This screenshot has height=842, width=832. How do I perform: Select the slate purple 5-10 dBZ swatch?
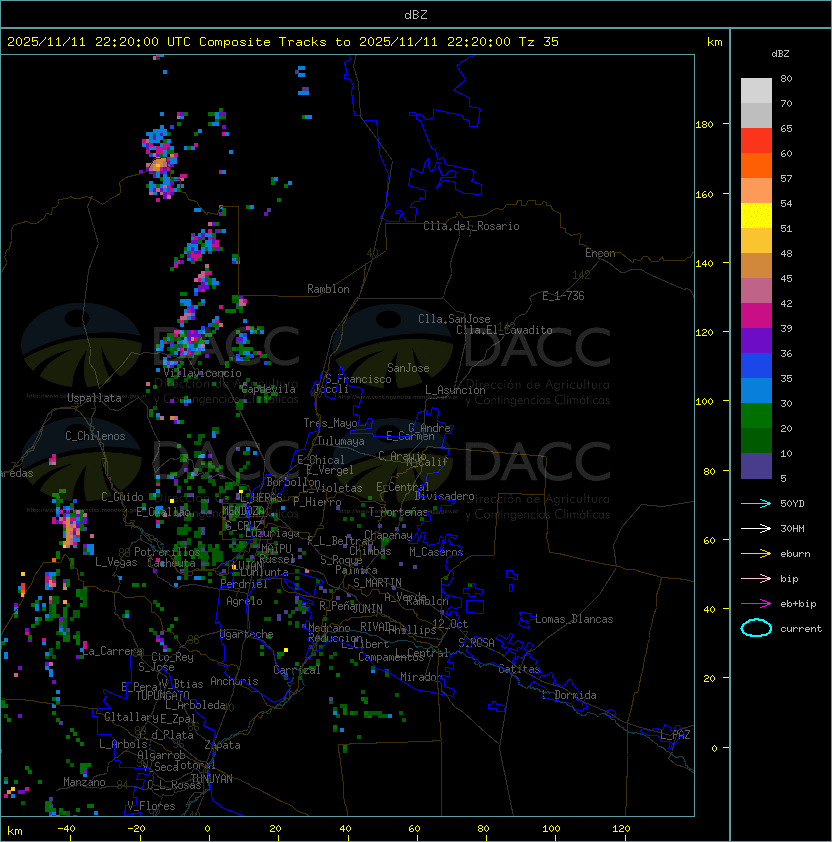coord(756,466)
